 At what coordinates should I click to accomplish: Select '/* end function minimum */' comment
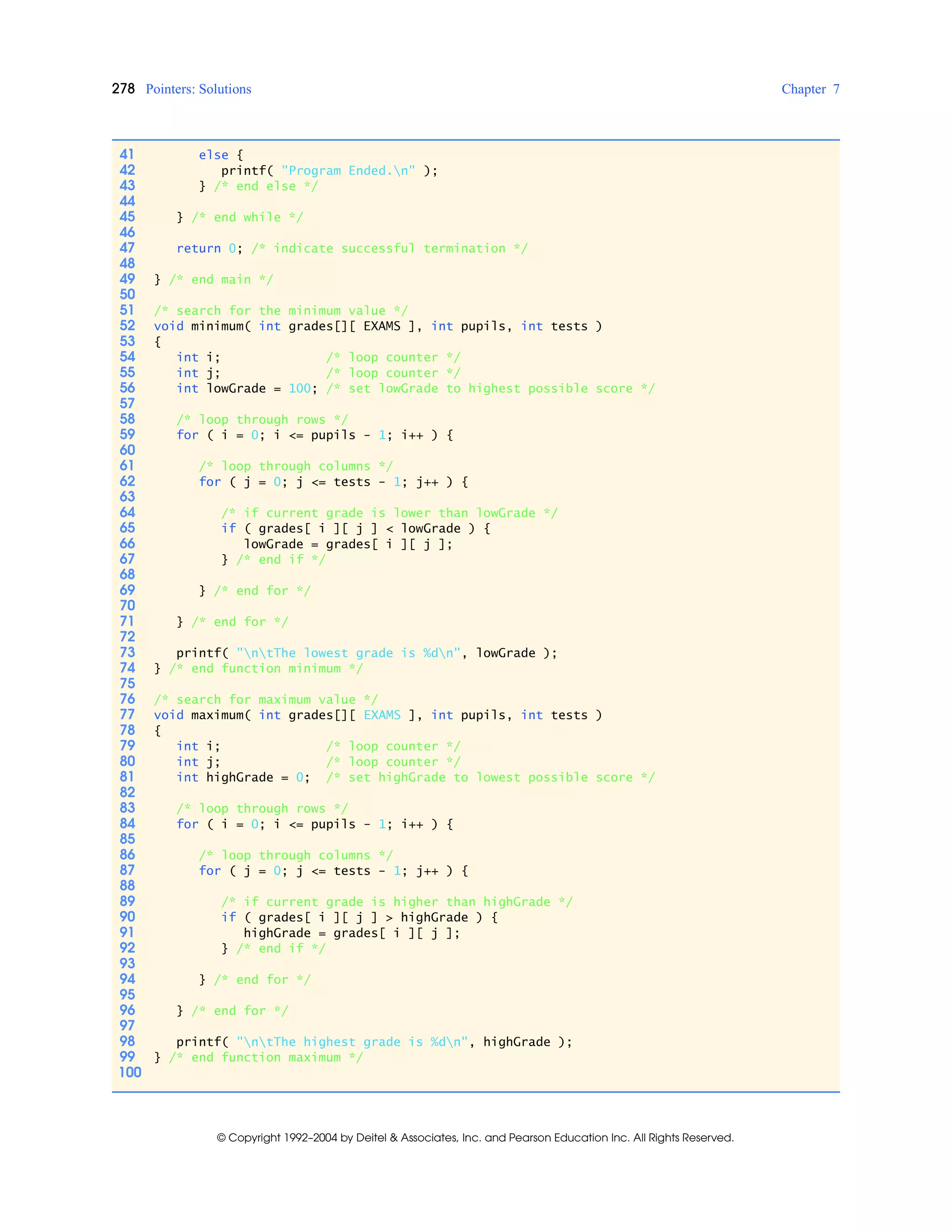[265, 669]
